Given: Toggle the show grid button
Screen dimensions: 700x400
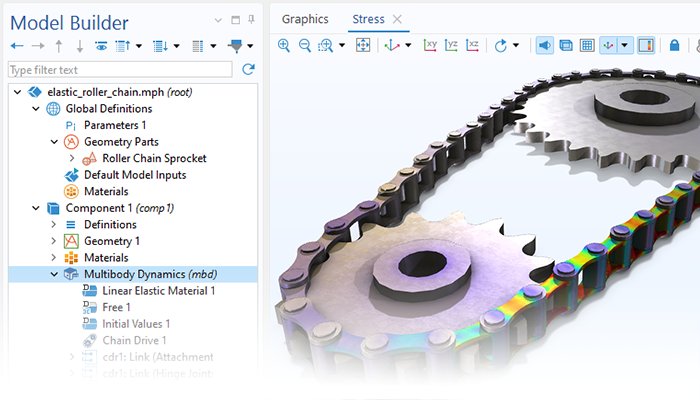Looking at the screenshot, I should point(587,45).
